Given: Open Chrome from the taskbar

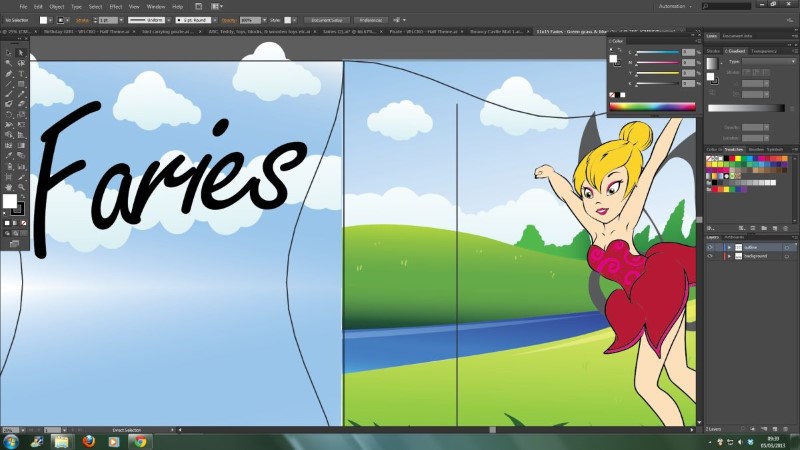Looking at the screenshot, I should coord(139,440).
